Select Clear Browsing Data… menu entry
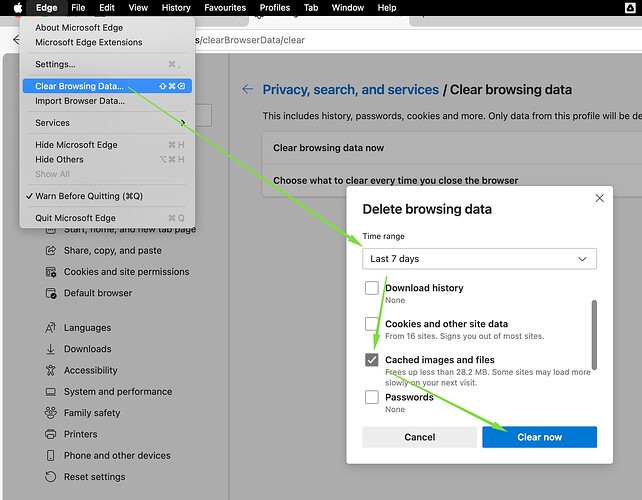 click(107, 86)
